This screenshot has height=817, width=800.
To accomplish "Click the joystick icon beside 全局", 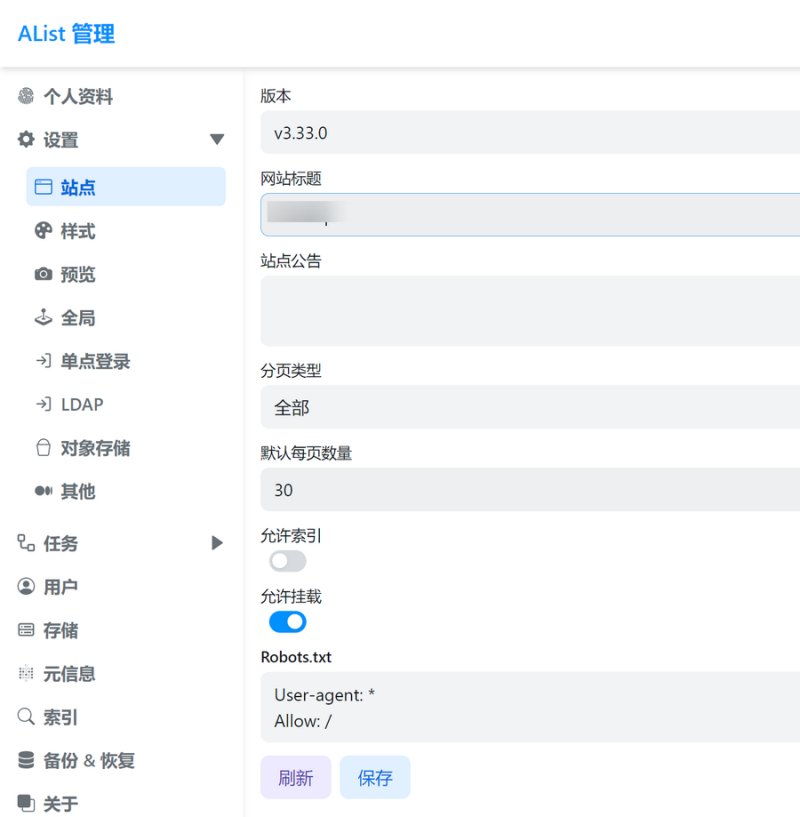I will pos(43,317).
